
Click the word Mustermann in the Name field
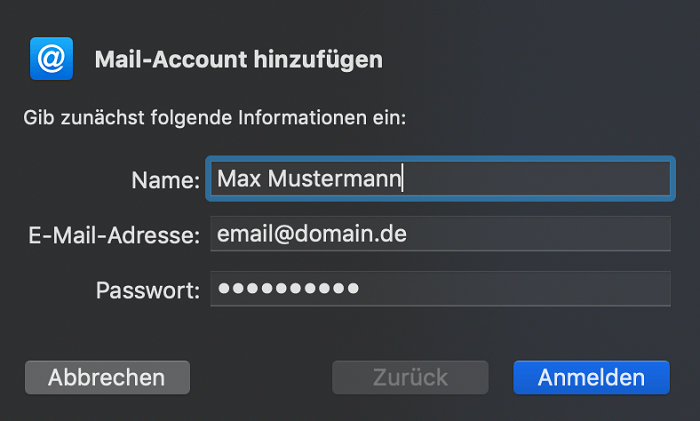click(x=334, y=179)
